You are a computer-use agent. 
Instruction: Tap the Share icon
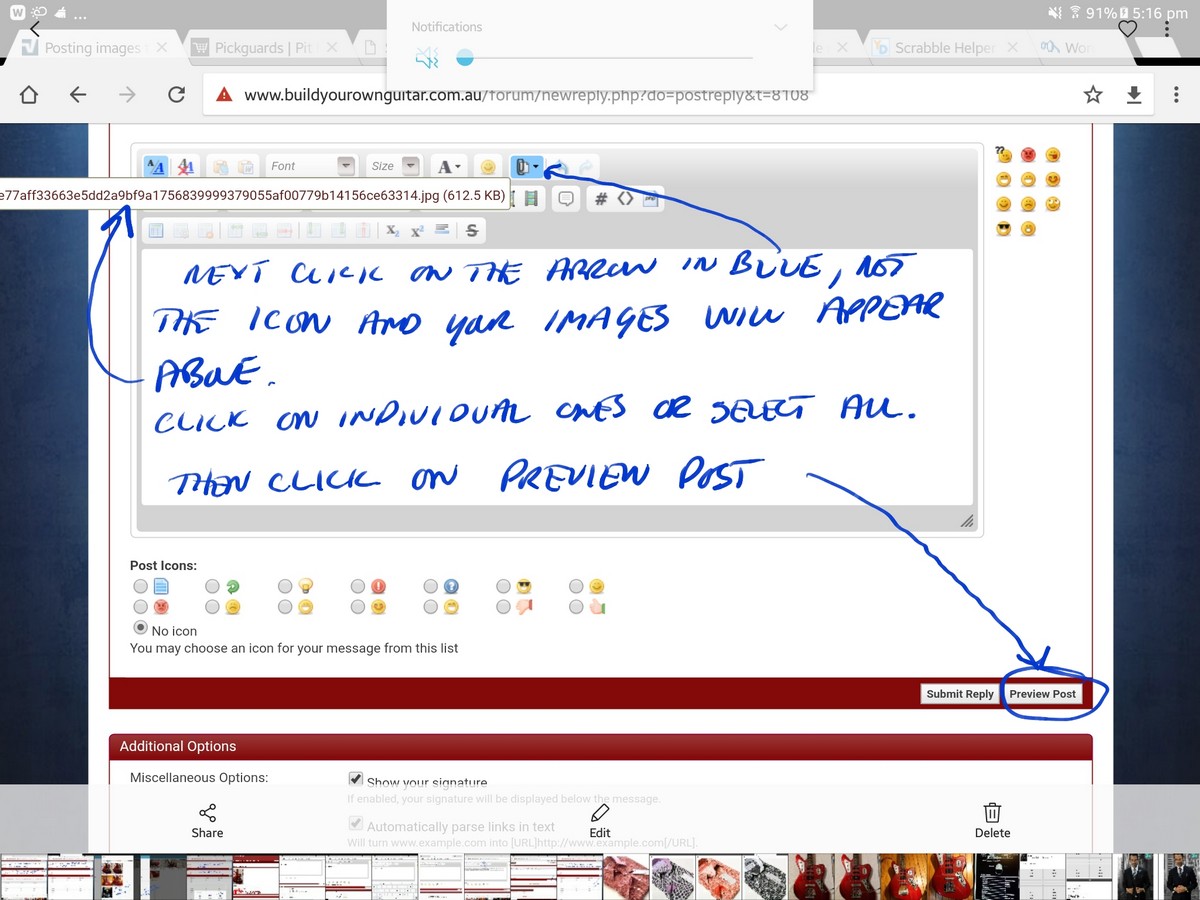tap(207, 820)
